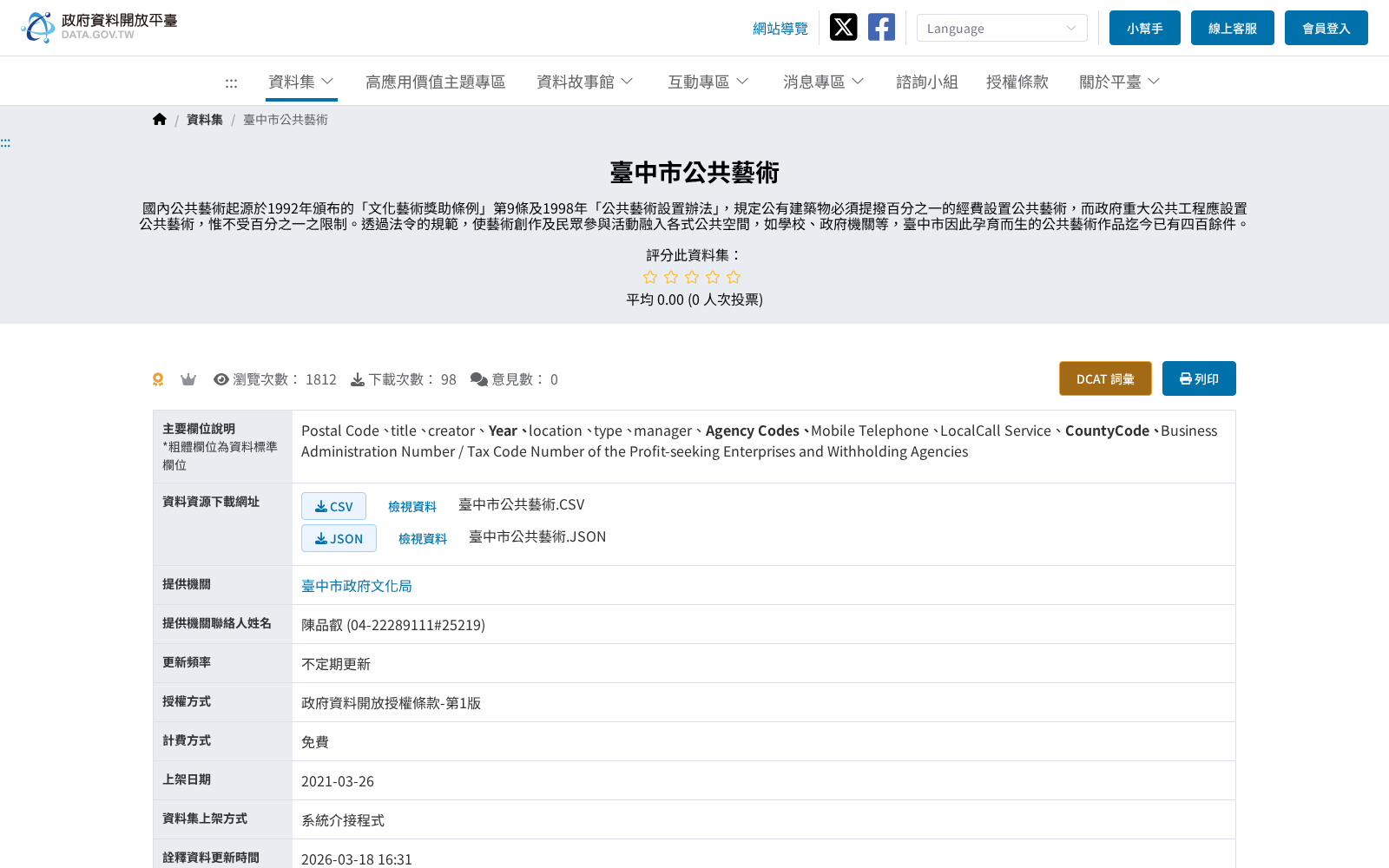Click the upload date 2021-03-26
This screenshot has height=868, width=1389.
pos(338,781)
